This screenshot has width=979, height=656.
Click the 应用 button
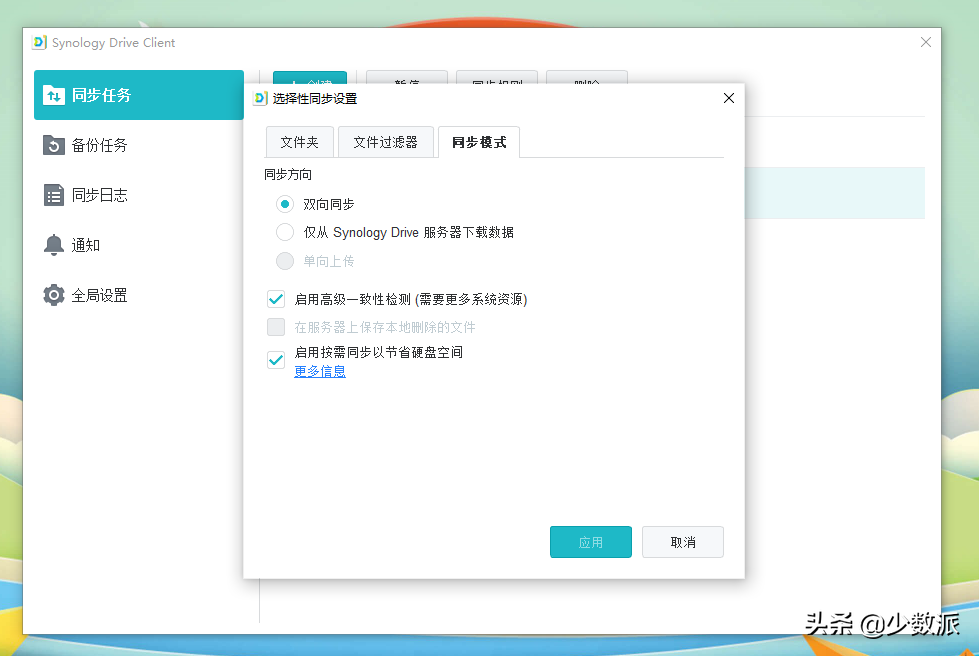[591, 542]
